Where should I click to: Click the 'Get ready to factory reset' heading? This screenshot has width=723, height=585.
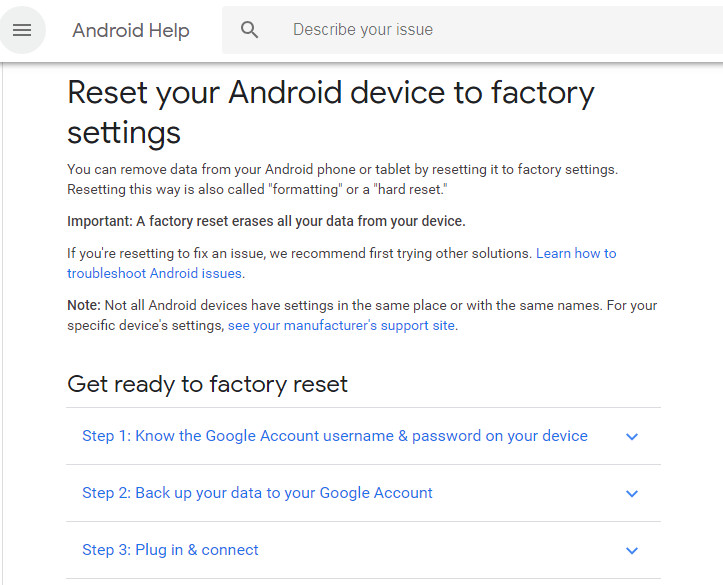pyautogui.click(x=207, y=384)
